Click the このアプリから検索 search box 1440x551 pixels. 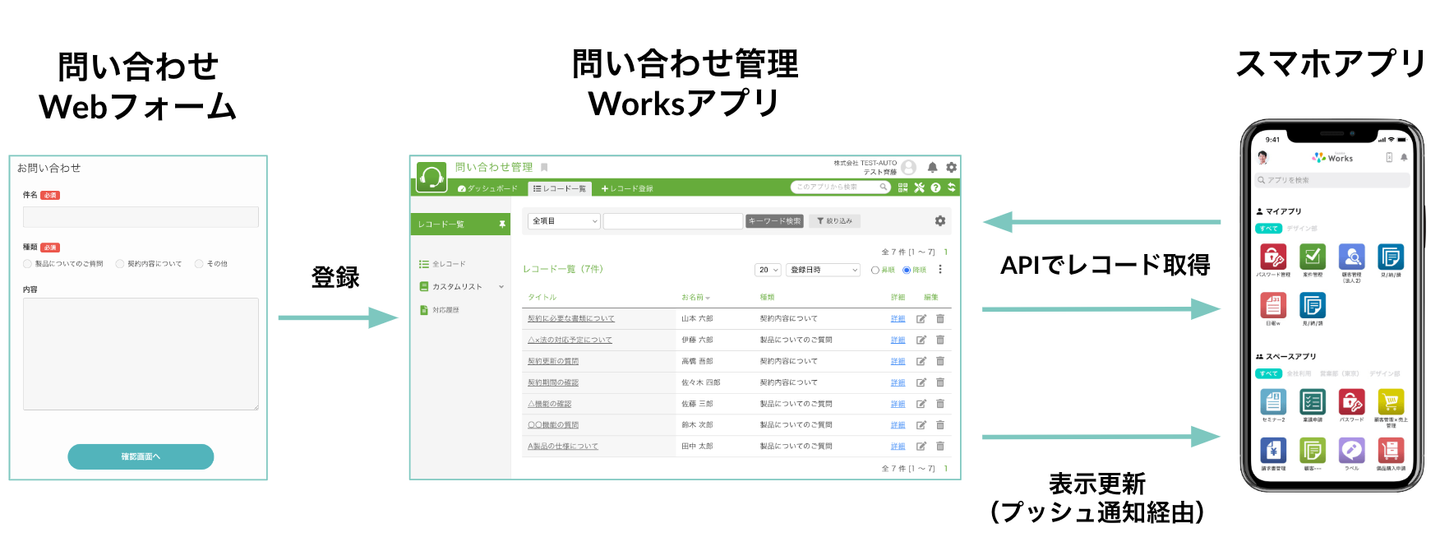coord(841,187)
